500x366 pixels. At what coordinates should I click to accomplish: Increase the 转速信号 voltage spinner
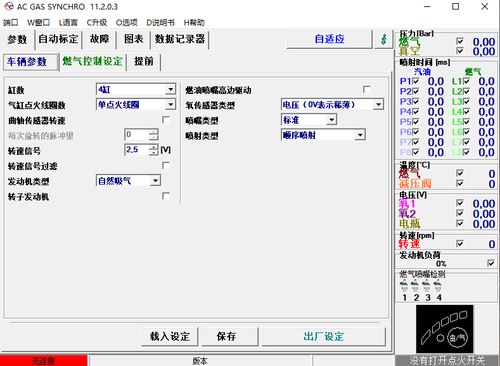[153, 147]
